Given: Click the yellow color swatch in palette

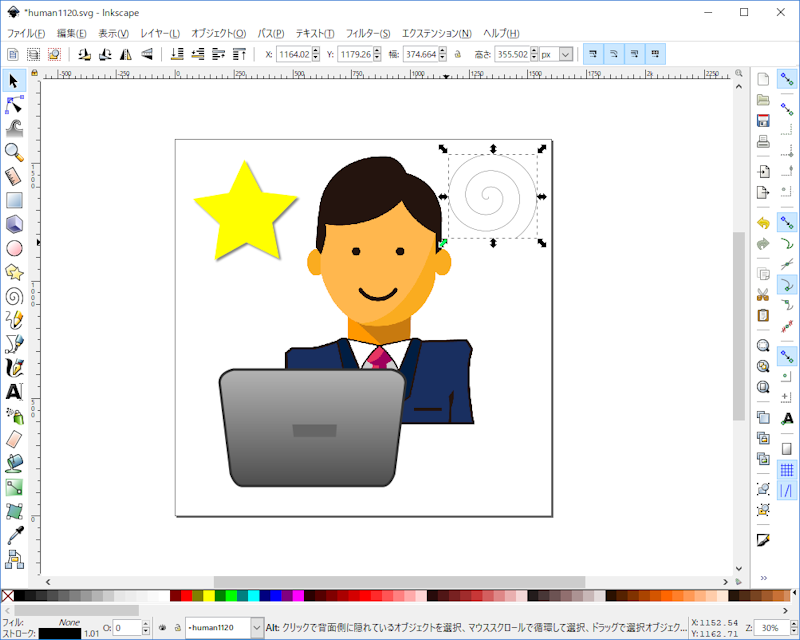Looking at the screenshot, I should [x=209, y=596].
